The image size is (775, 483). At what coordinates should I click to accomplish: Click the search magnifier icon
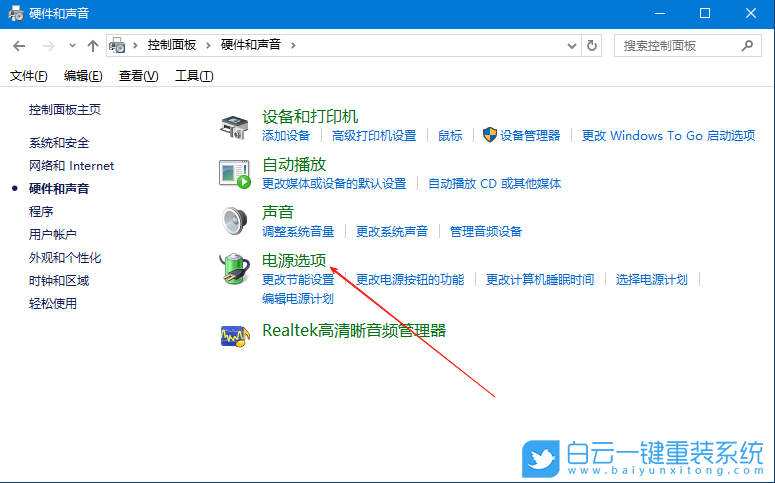[747, 45]
